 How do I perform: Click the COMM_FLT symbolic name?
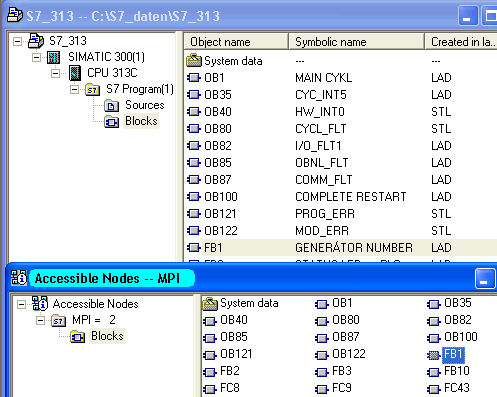click(324, 180)
